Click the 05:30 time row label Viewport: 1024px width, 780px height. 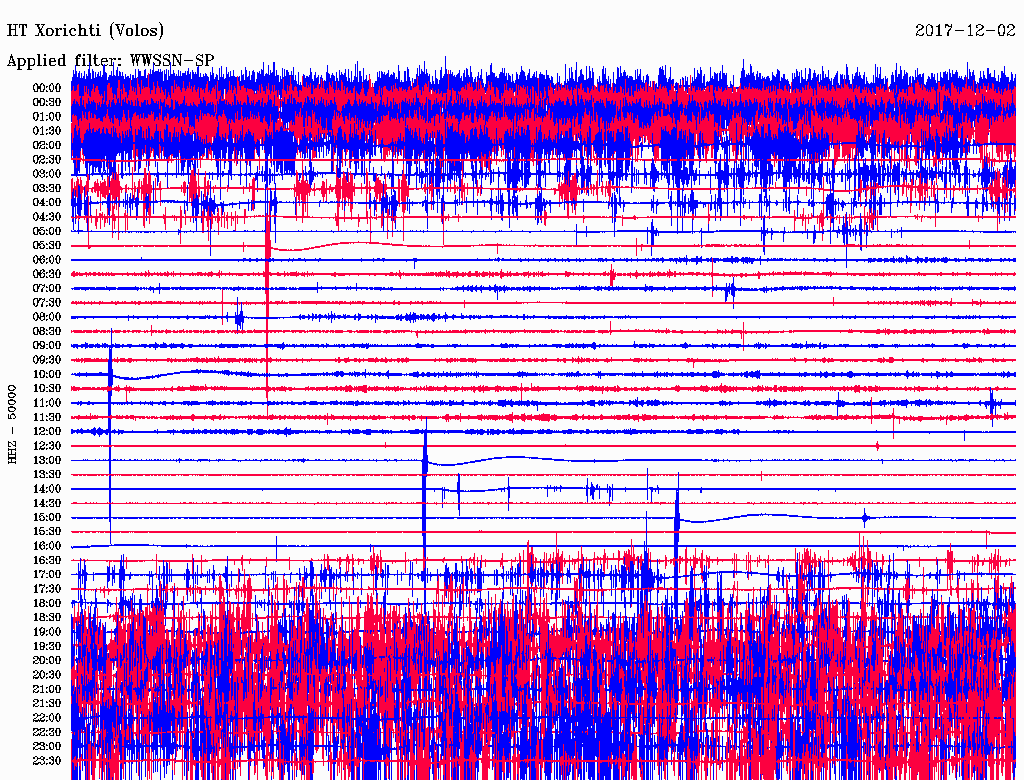(47, 245)
